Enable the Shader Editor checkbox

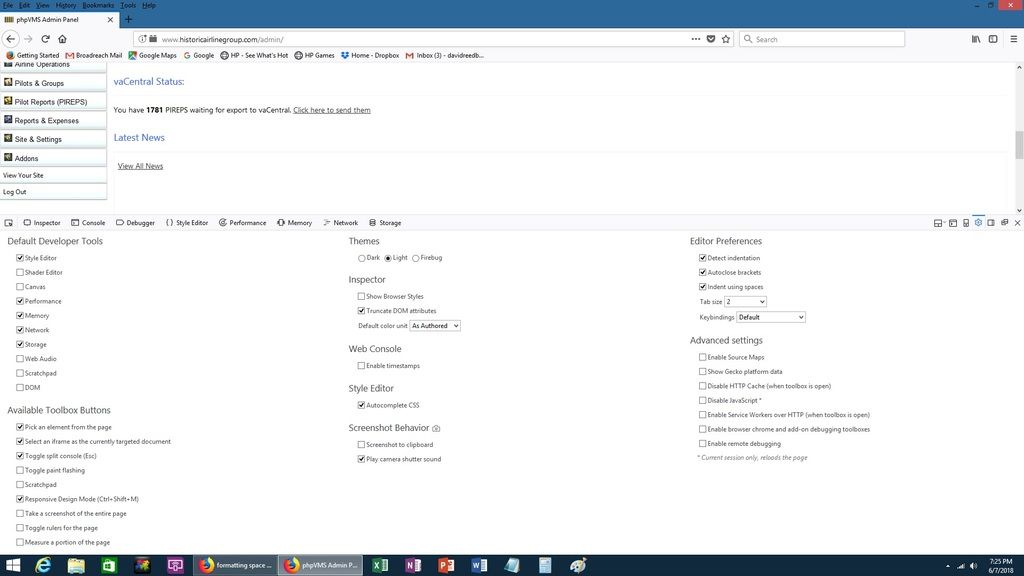[20, 273]
